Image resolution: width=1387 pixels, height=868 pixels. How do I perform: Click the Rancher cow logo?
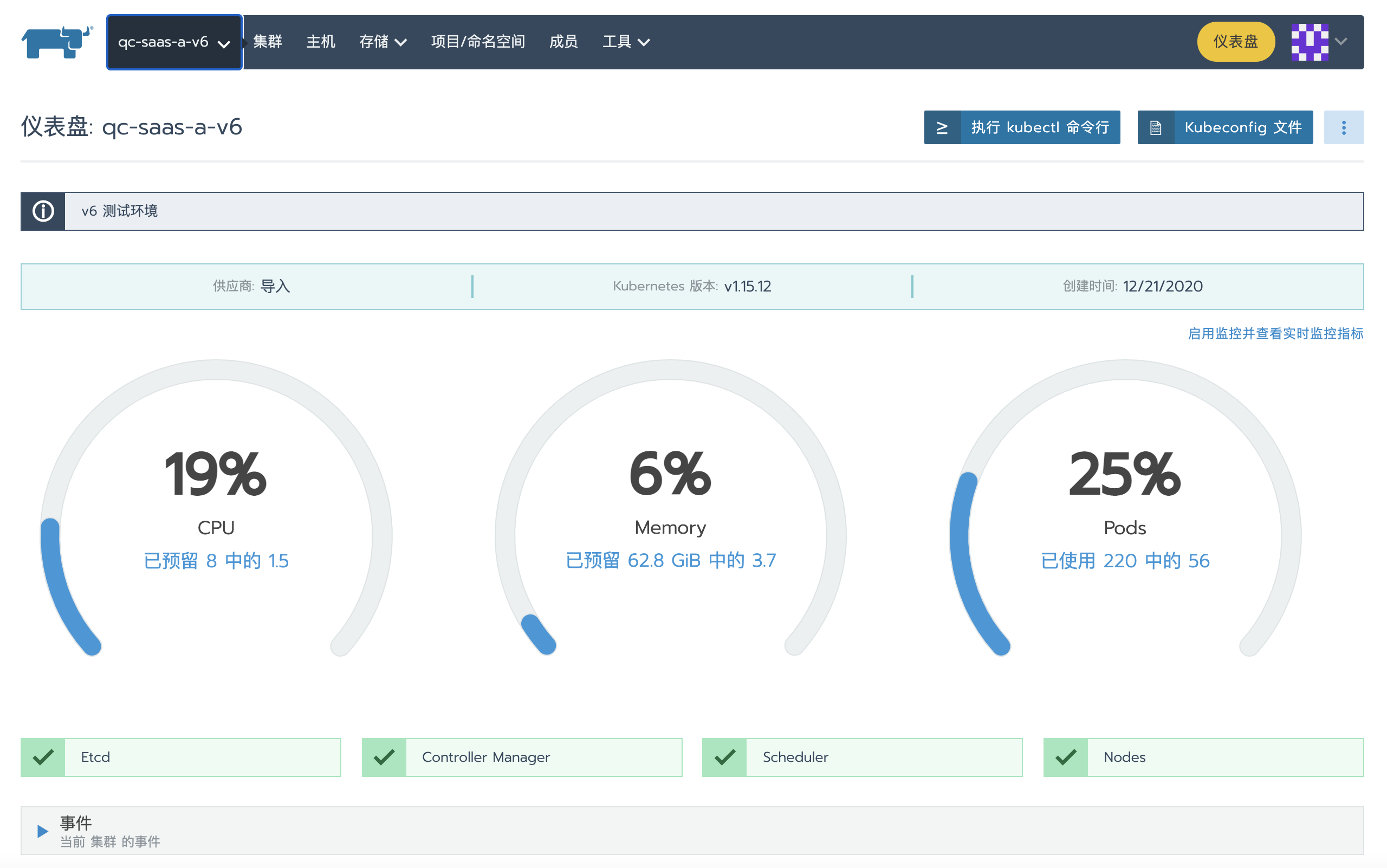tap(56, 42)
